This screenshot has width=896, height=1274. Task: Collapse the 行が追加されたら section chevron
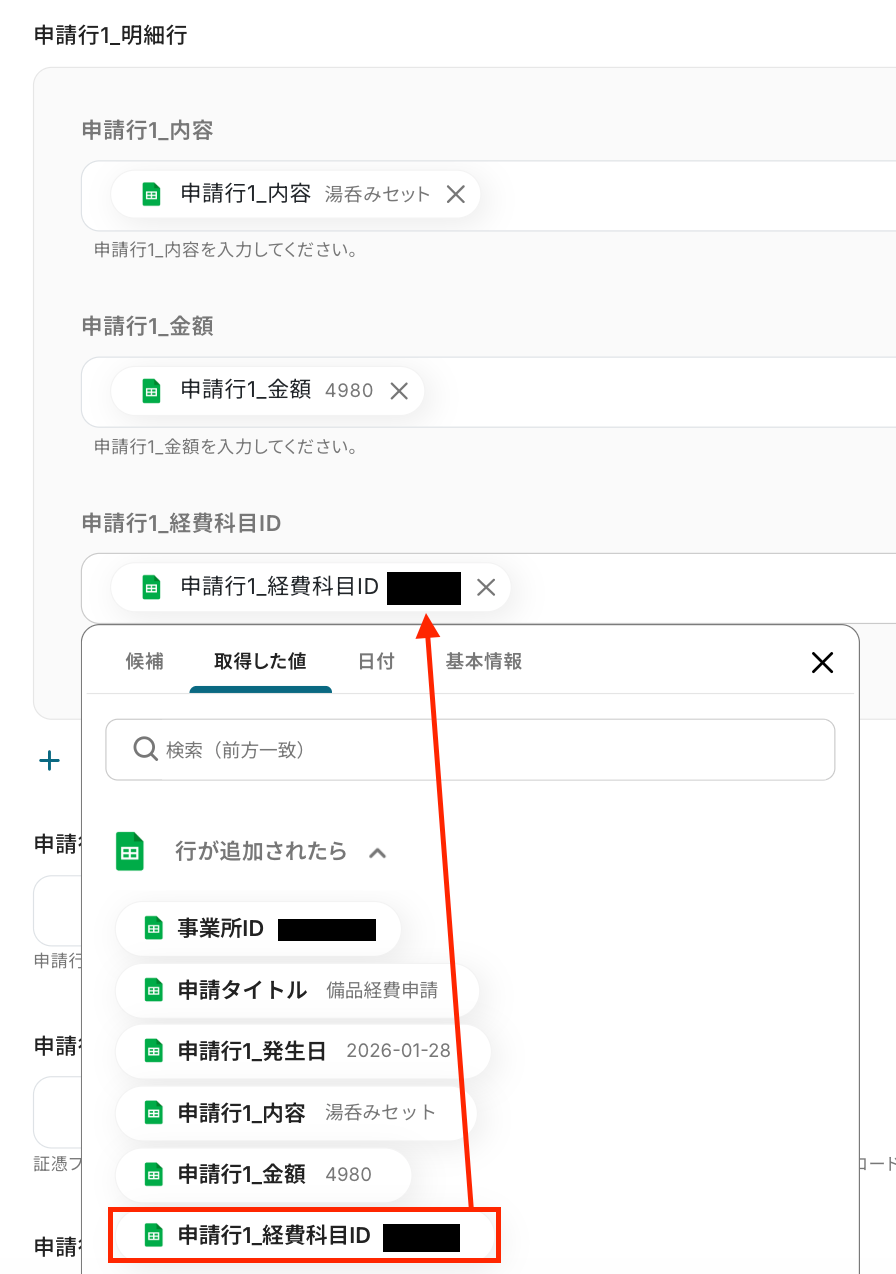[377, 852]
